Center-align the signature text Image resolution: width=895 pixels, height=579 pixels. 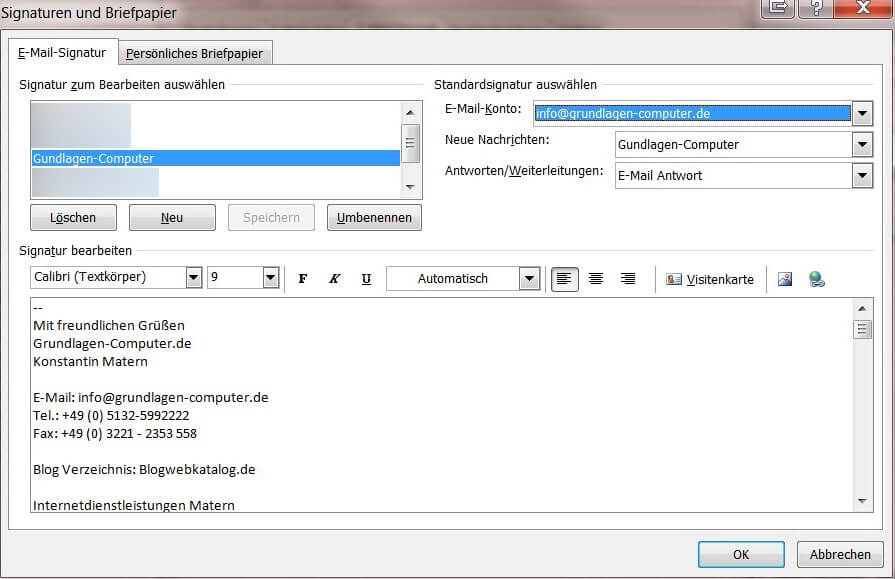coord(596,278)
